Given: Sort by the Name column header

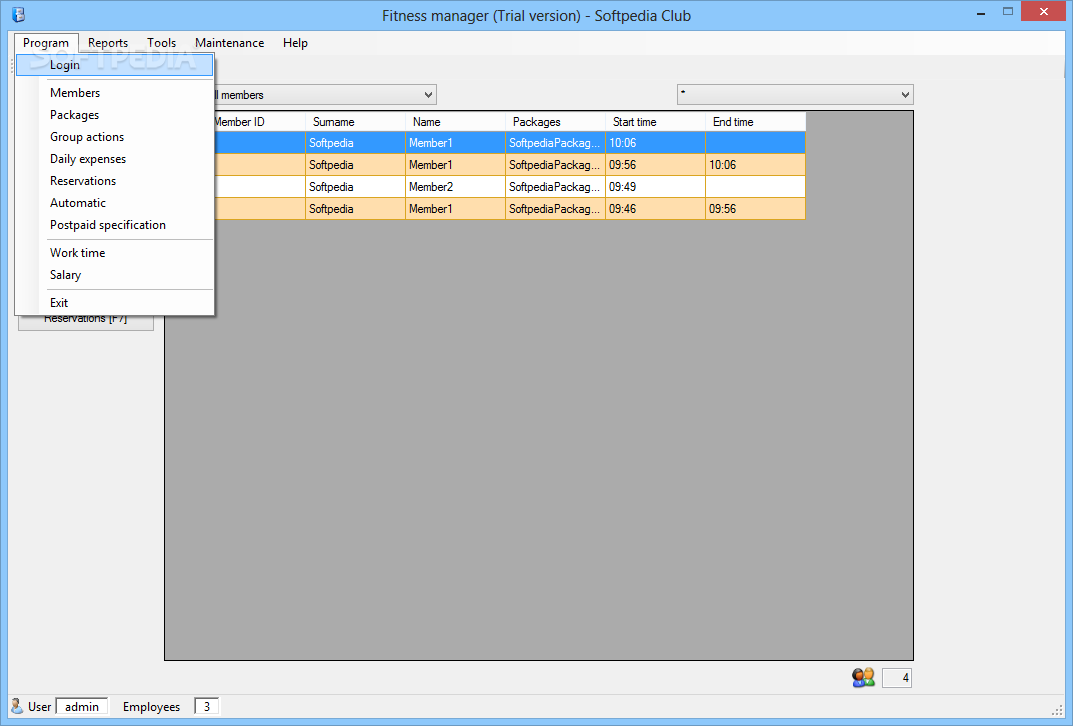Looking at the screenshot, I should tap(455, 122).
